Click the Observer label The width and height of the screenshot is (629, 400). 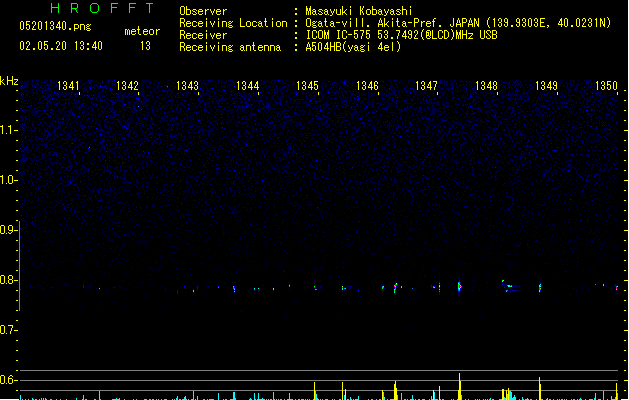point(203,11)
